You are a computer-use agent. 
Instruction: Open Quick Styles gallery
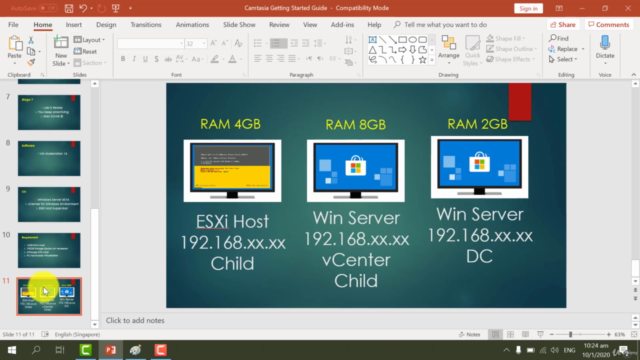click(x=472, y=51)
